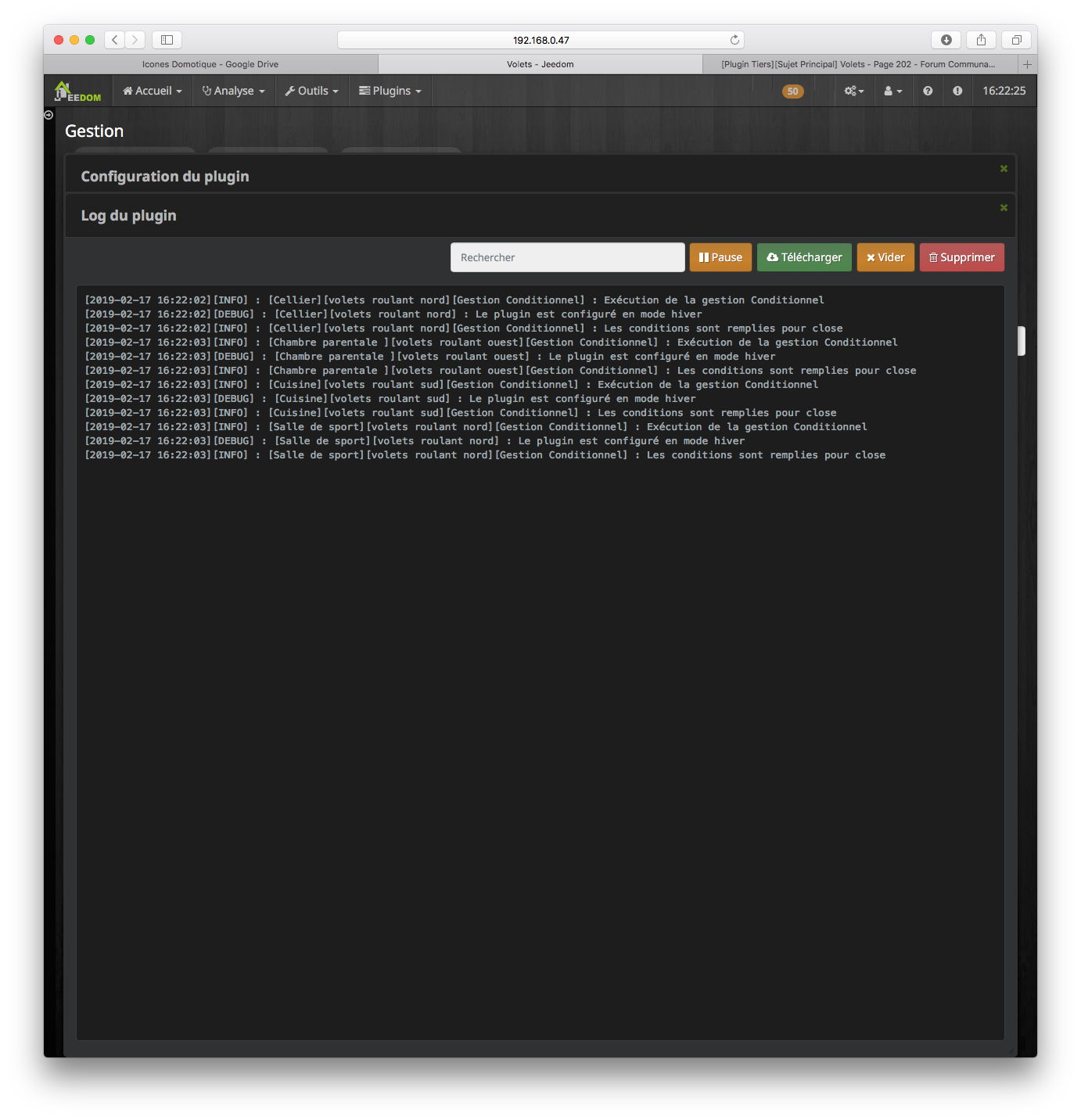Delete the log with Supprimer

click(x=962, y=257)
